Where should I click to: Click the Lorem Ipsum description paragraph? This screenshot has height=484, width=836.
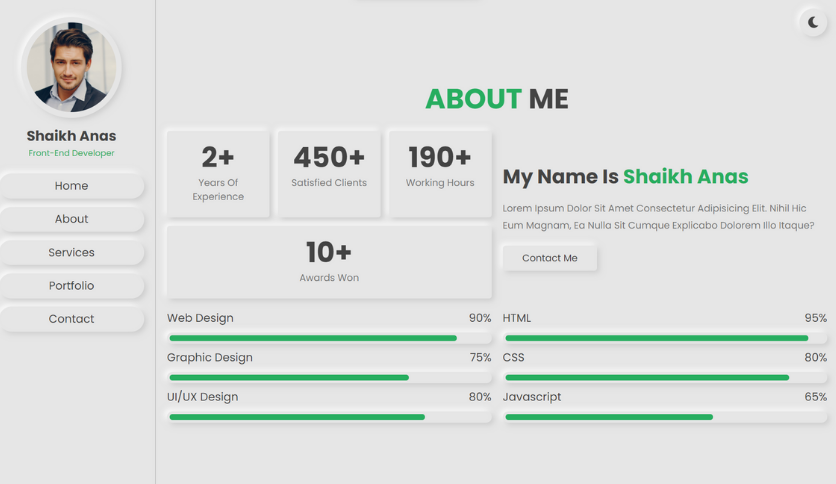(658, 216)
